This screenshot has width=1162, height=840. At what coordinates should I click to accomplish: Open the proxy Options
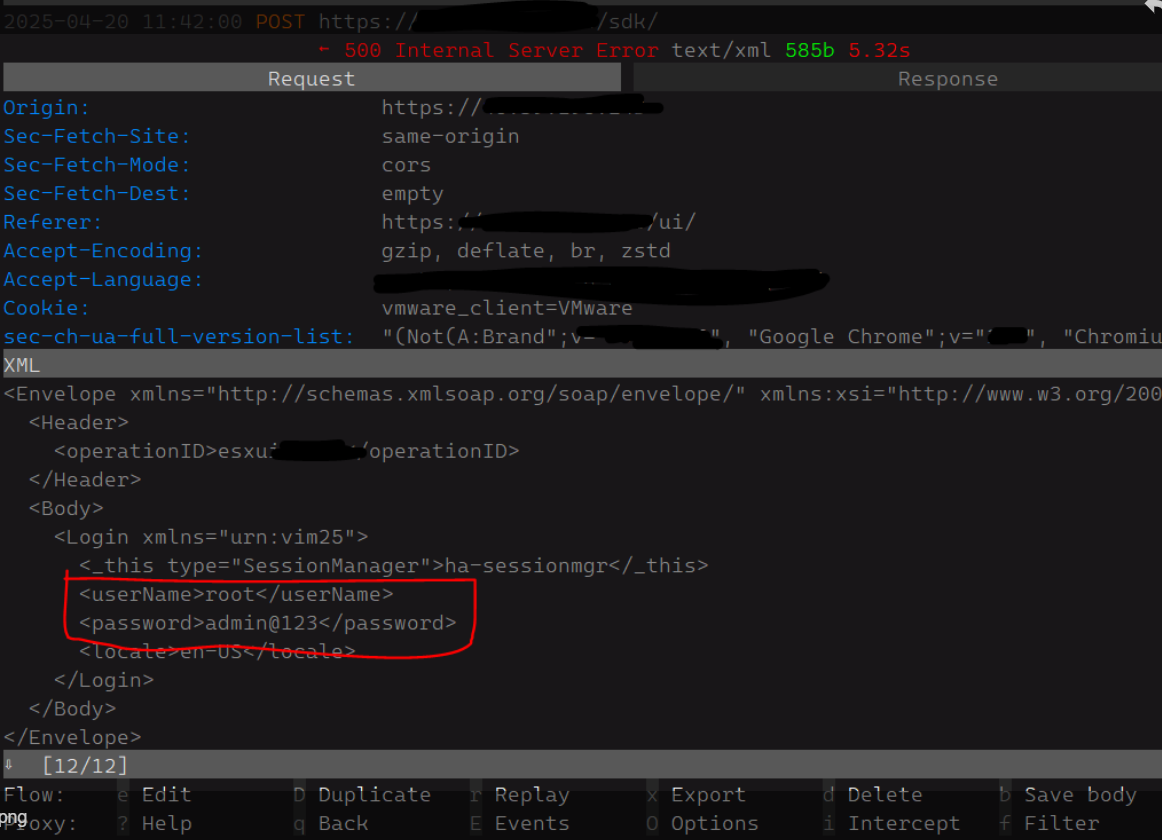pos(714,824)
